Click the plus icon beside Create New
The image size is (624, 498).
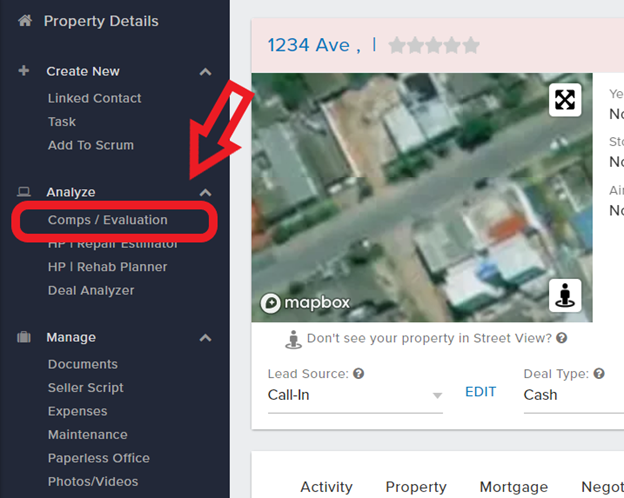point(24,71)
